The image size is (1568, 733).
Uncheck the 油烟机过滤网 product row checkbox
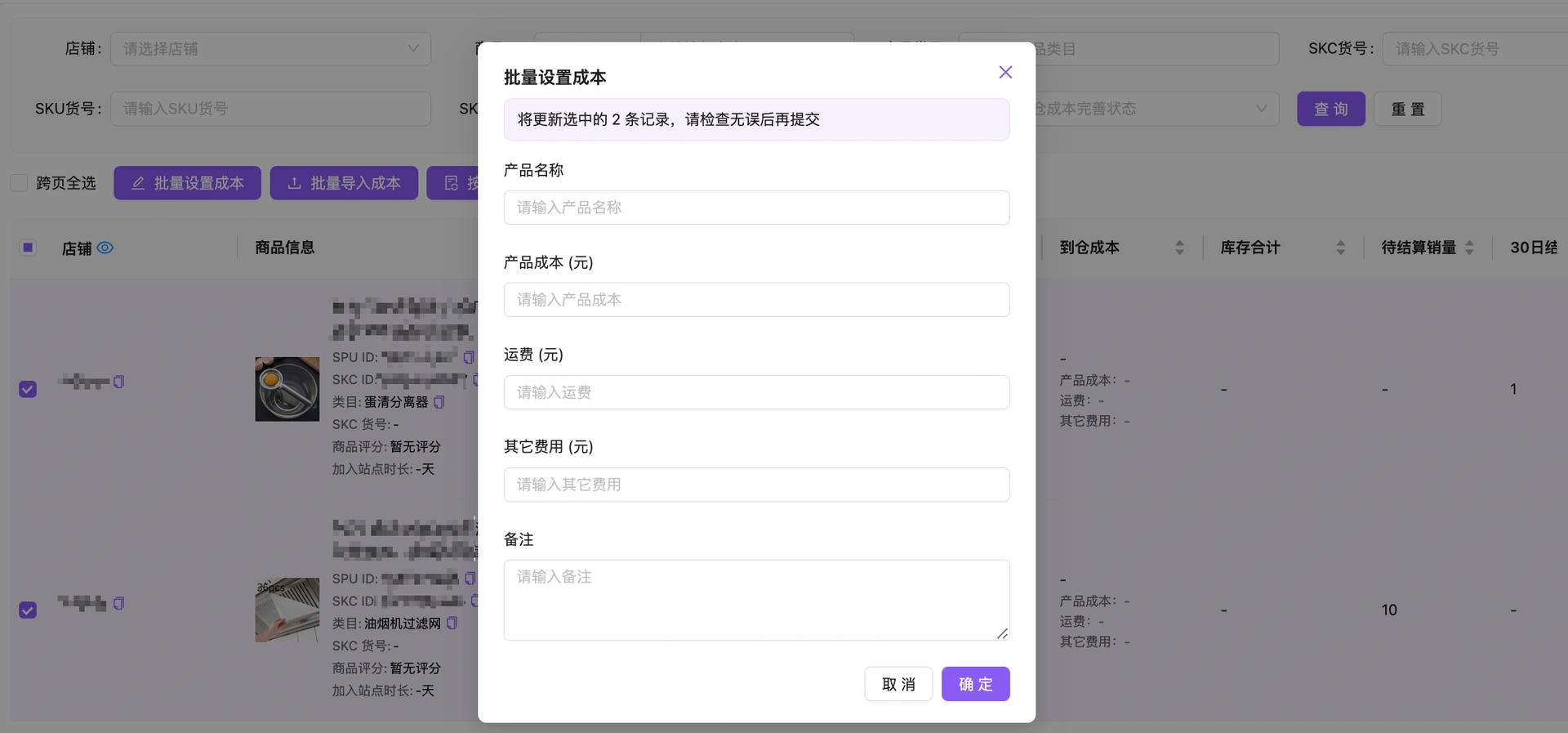tap(28, 610)
